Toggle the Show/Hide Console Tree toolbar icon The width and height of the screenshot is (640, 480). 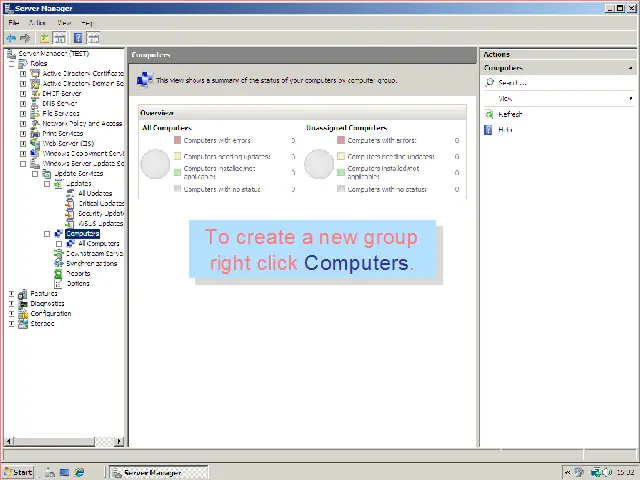(60, 38)
